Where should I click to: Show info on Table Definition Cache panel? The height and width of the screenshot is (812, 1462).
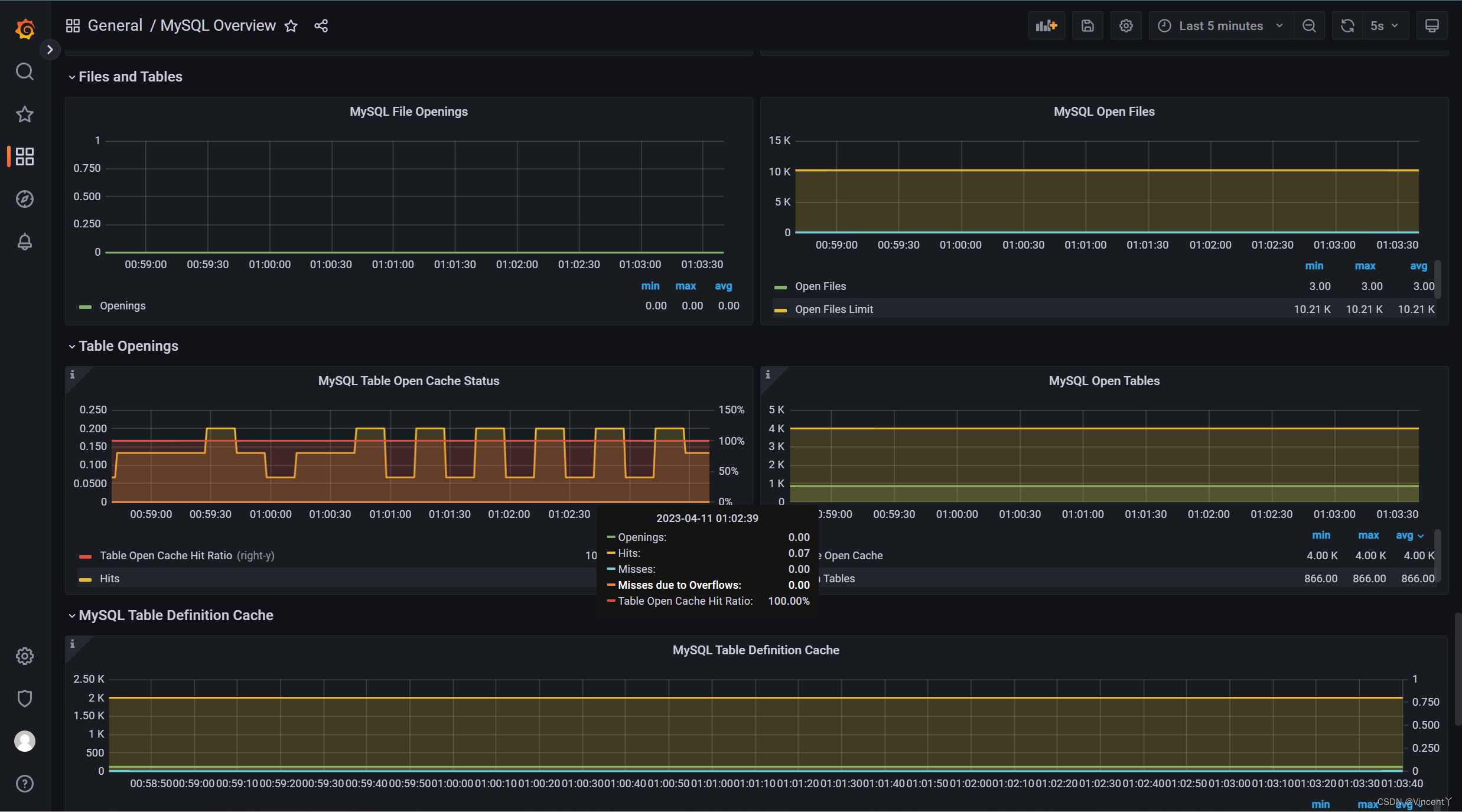73,644
